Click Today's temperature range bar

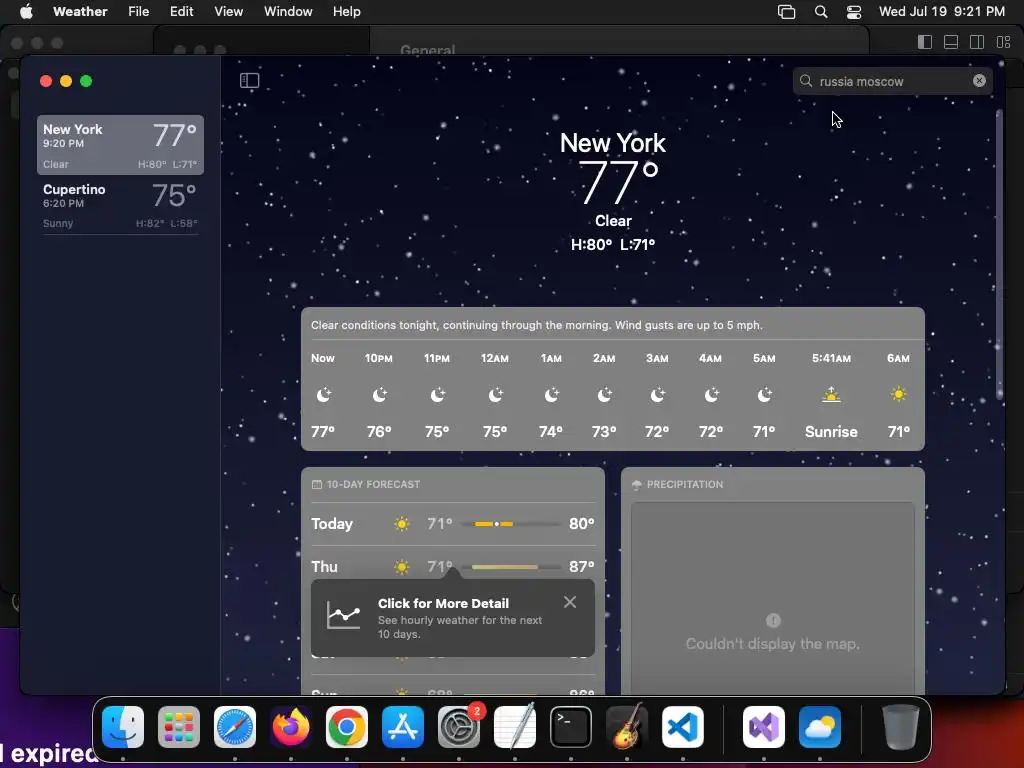click(511, 524)
